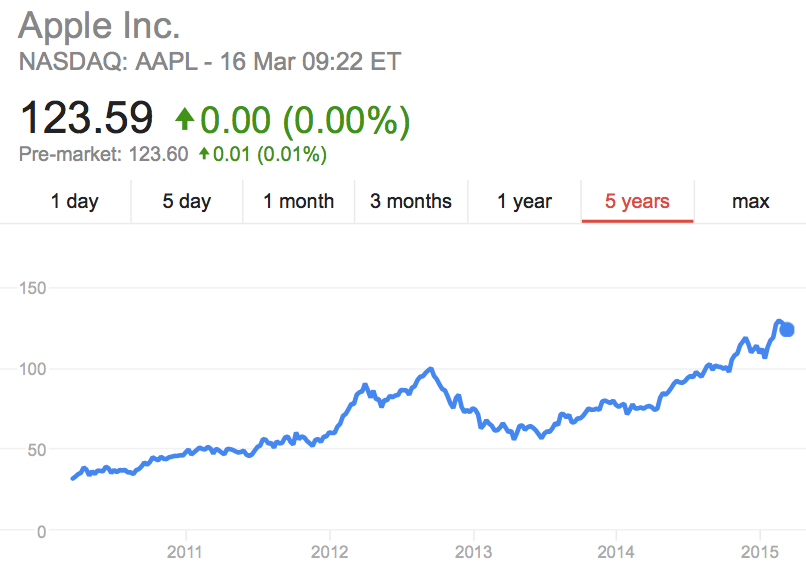Viewport: 806px width, 570px height.
Task: Click the blue dot ending the chart line
Action: click(786, 330)
